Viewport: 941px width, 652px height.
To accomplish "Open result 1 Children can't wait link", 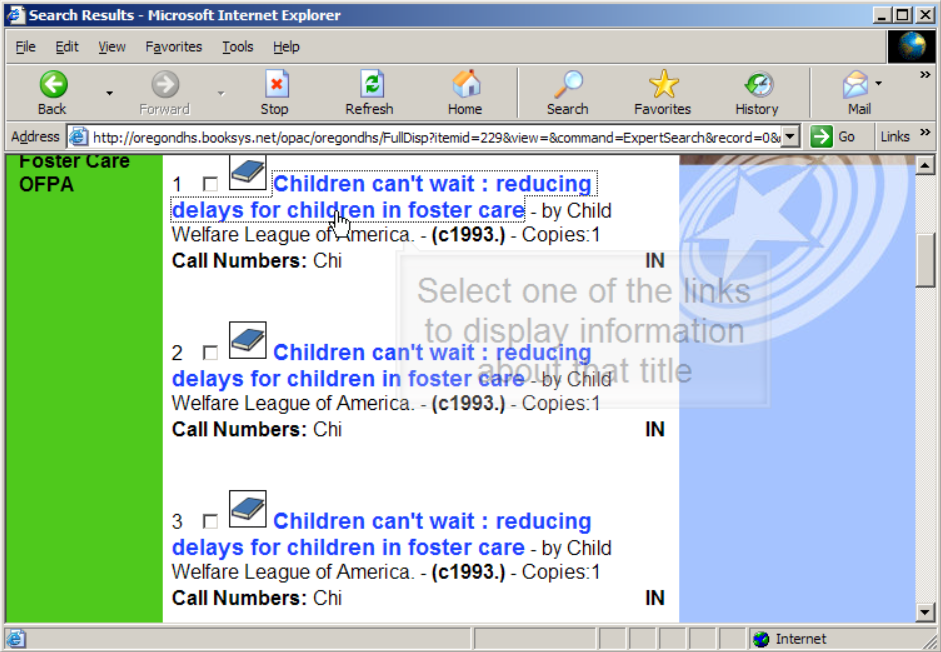I will click(x=382, y=197).
